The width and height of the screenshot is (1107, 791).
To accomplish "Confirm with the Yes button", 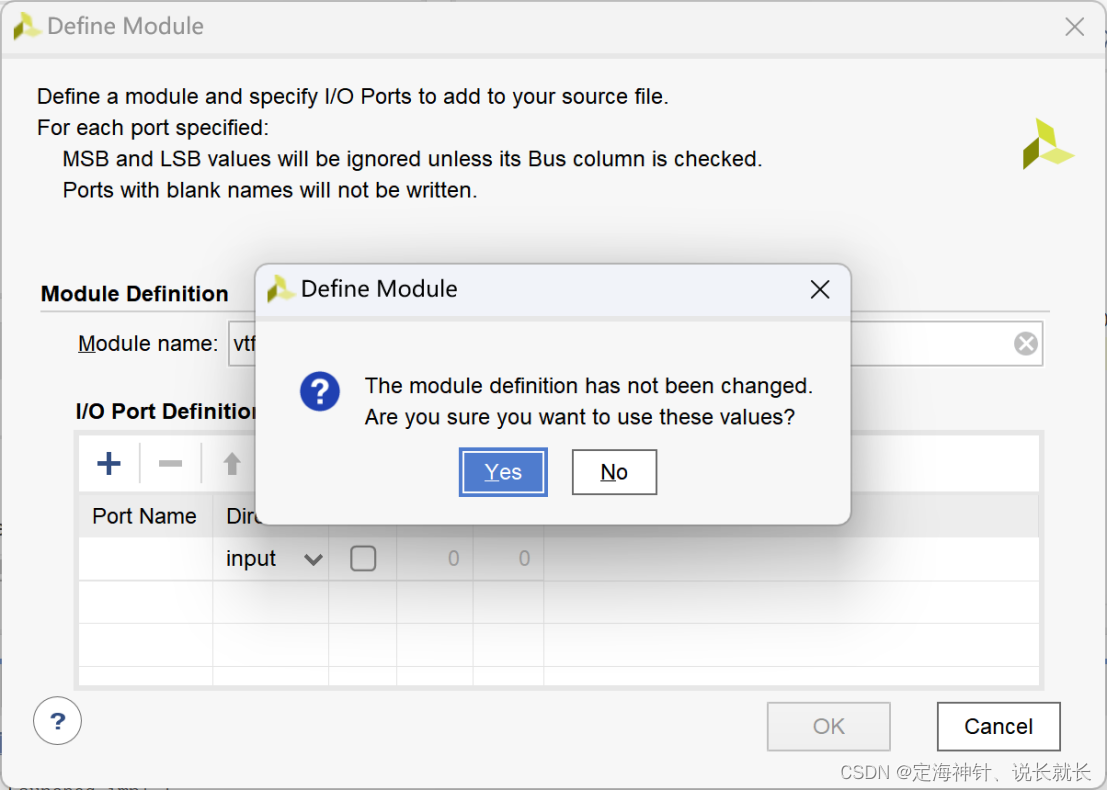I will coord(503,472).
